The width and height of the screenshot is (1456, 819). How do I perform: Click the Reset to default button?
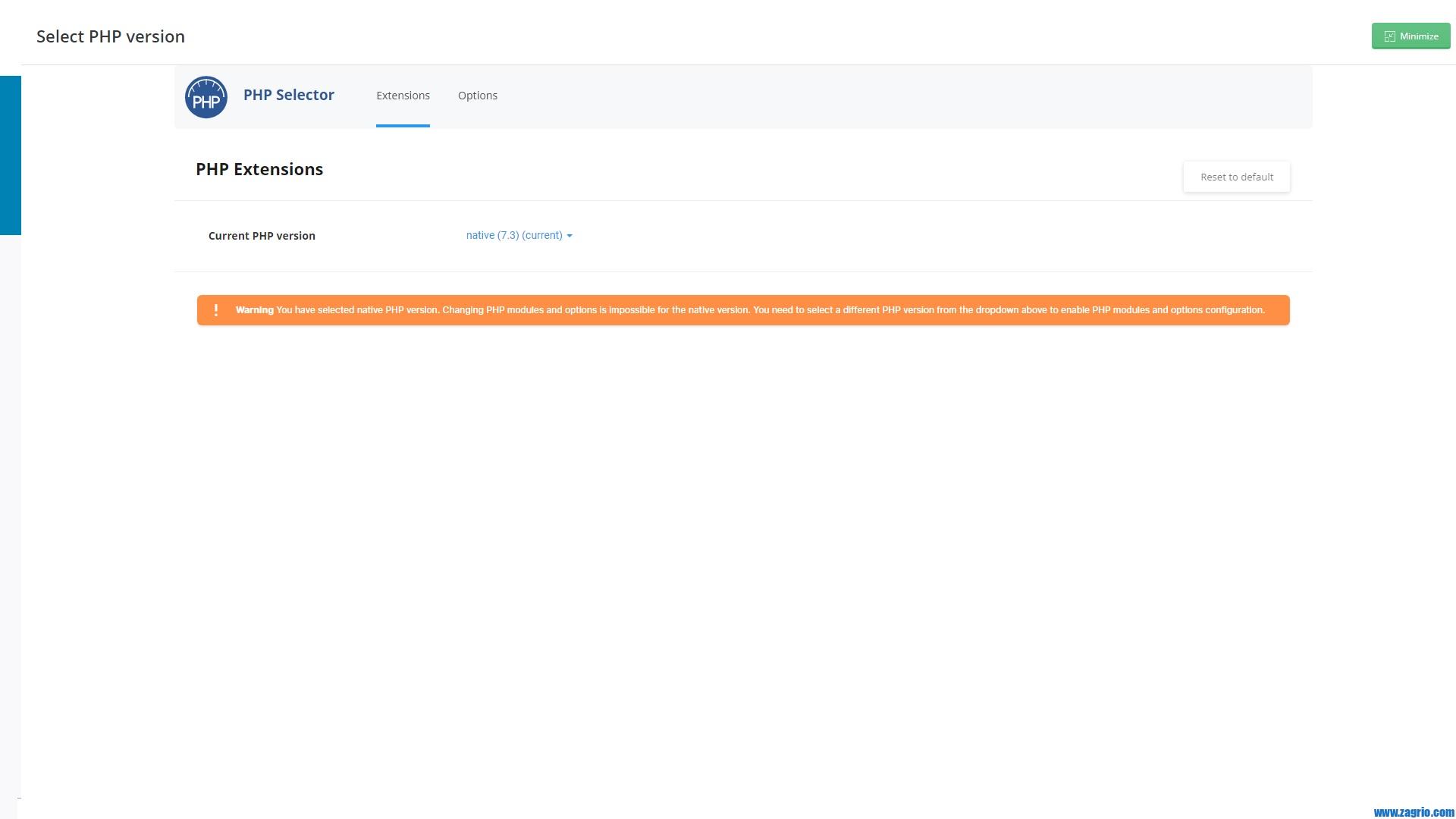pyautogui.click(x=1237, y=177)
